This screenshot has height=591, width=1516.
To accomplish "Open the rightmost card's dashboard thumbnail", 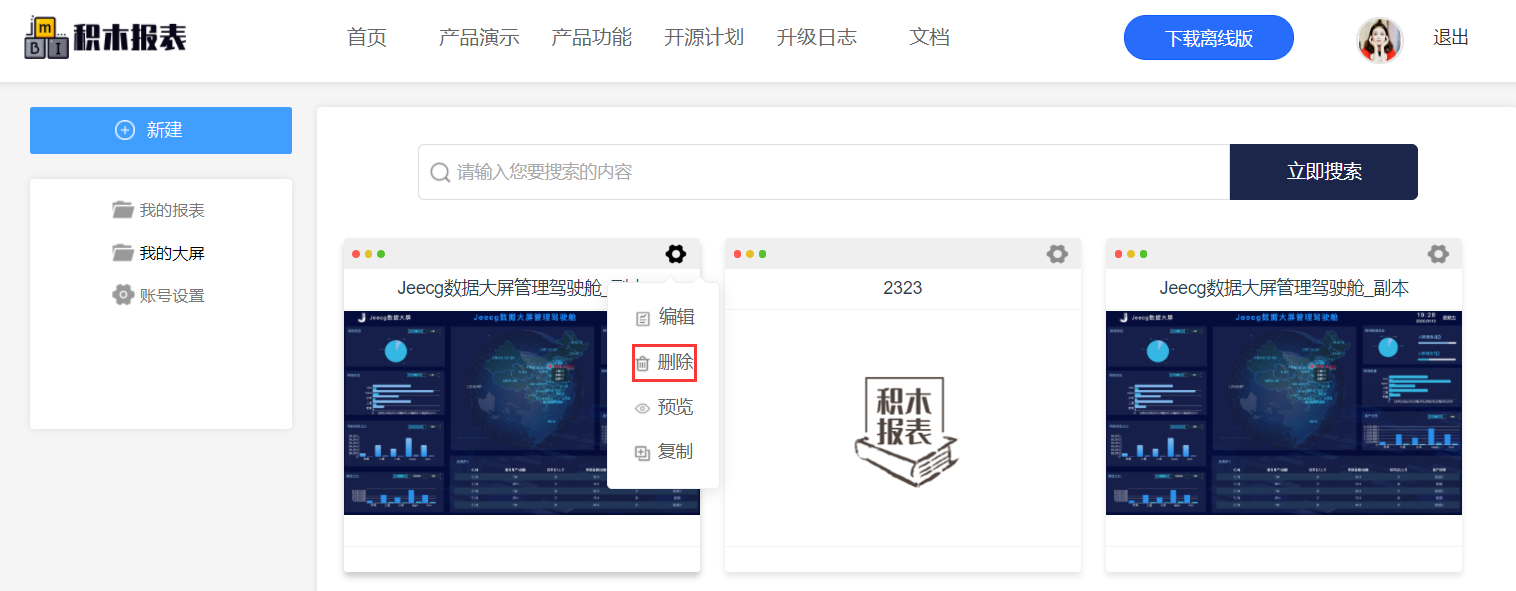I will tap(1284, 412).
